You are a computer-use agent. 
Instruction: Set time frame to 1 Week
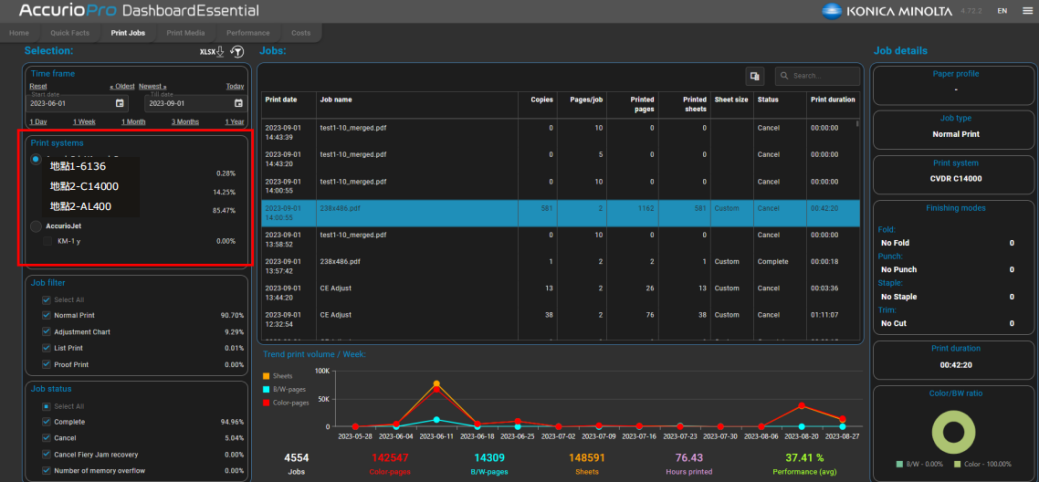tap(84, 122)
